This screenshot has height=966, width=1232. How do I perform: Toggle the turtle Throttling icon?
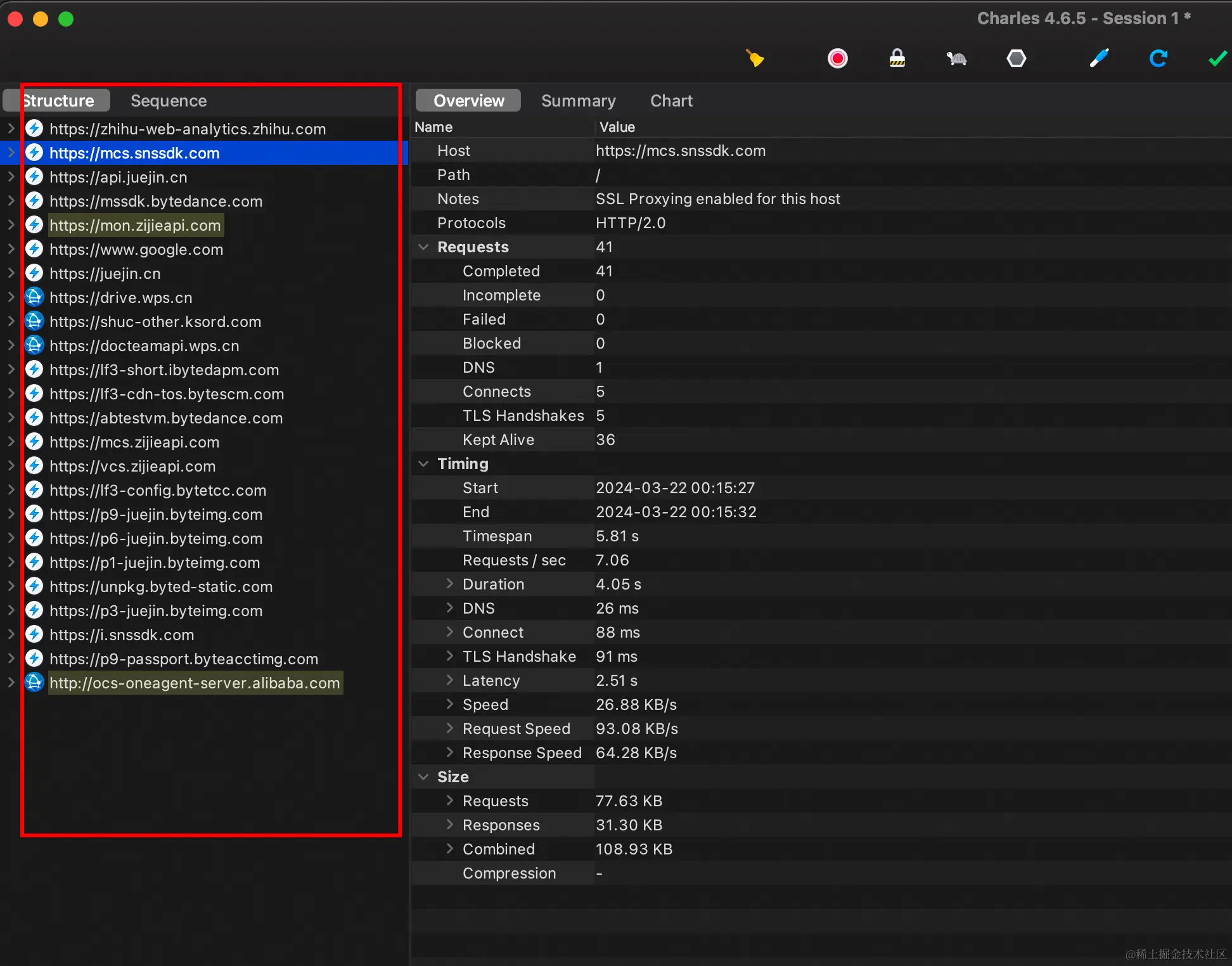coord(956,59)
